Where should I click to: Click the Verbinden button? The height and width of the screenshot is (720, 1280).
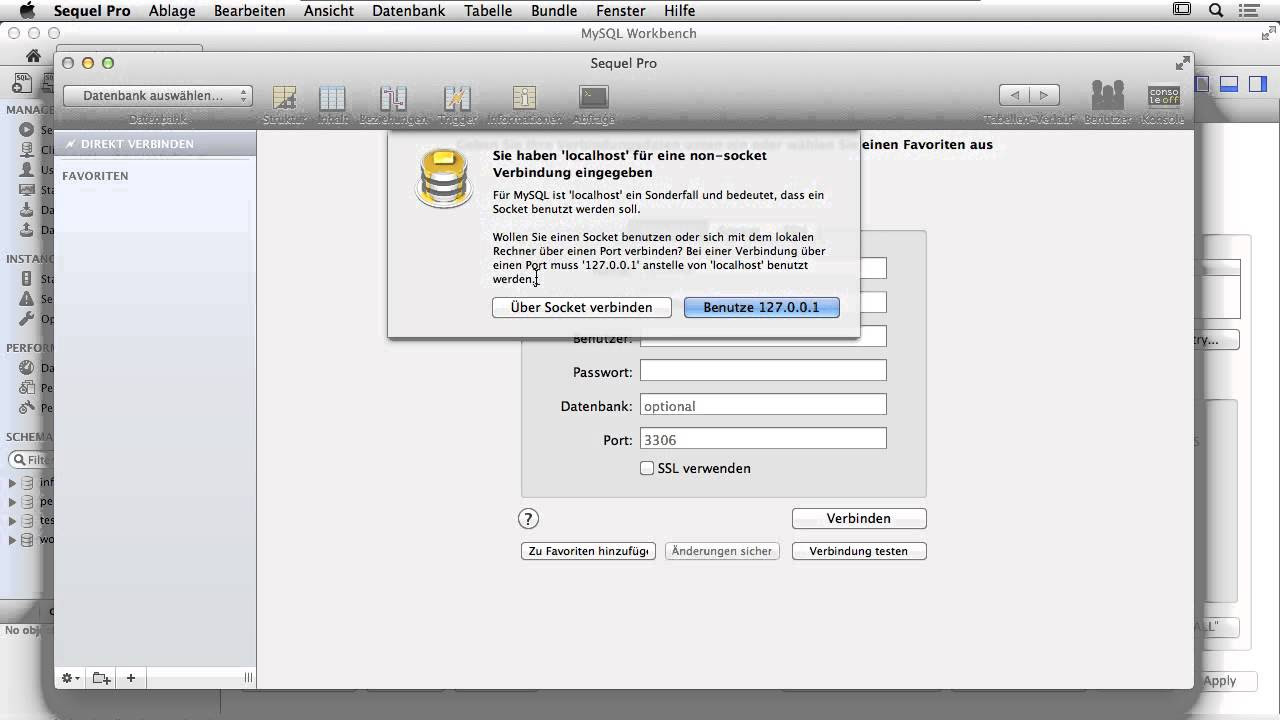[859, 518]
